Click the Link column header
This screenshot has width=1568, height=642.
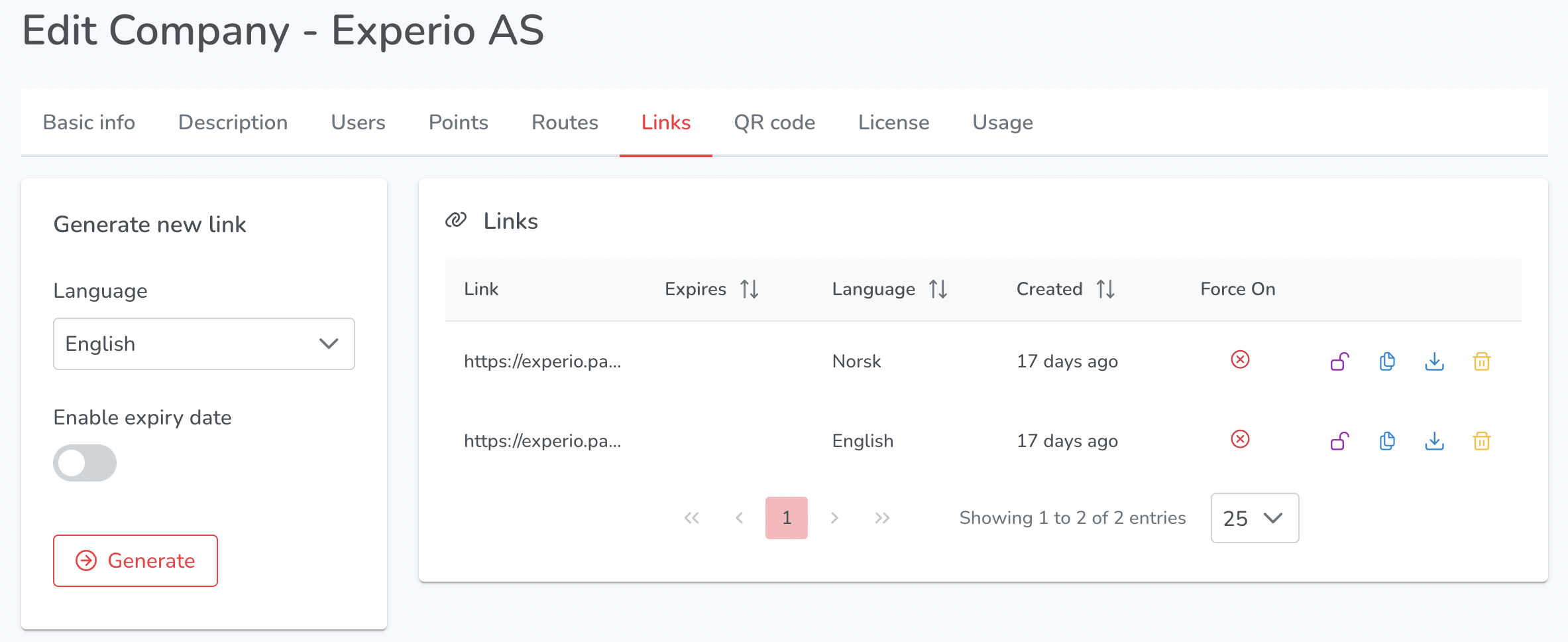(x=481, y=289)
